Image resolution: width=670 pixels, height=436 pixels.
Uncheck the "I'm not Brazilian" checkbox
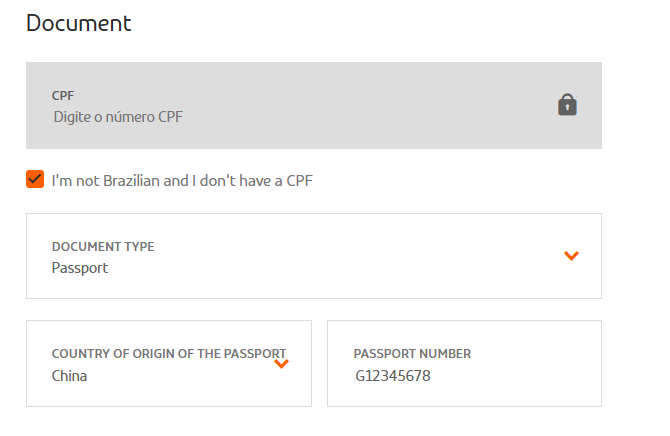(35, 180)
